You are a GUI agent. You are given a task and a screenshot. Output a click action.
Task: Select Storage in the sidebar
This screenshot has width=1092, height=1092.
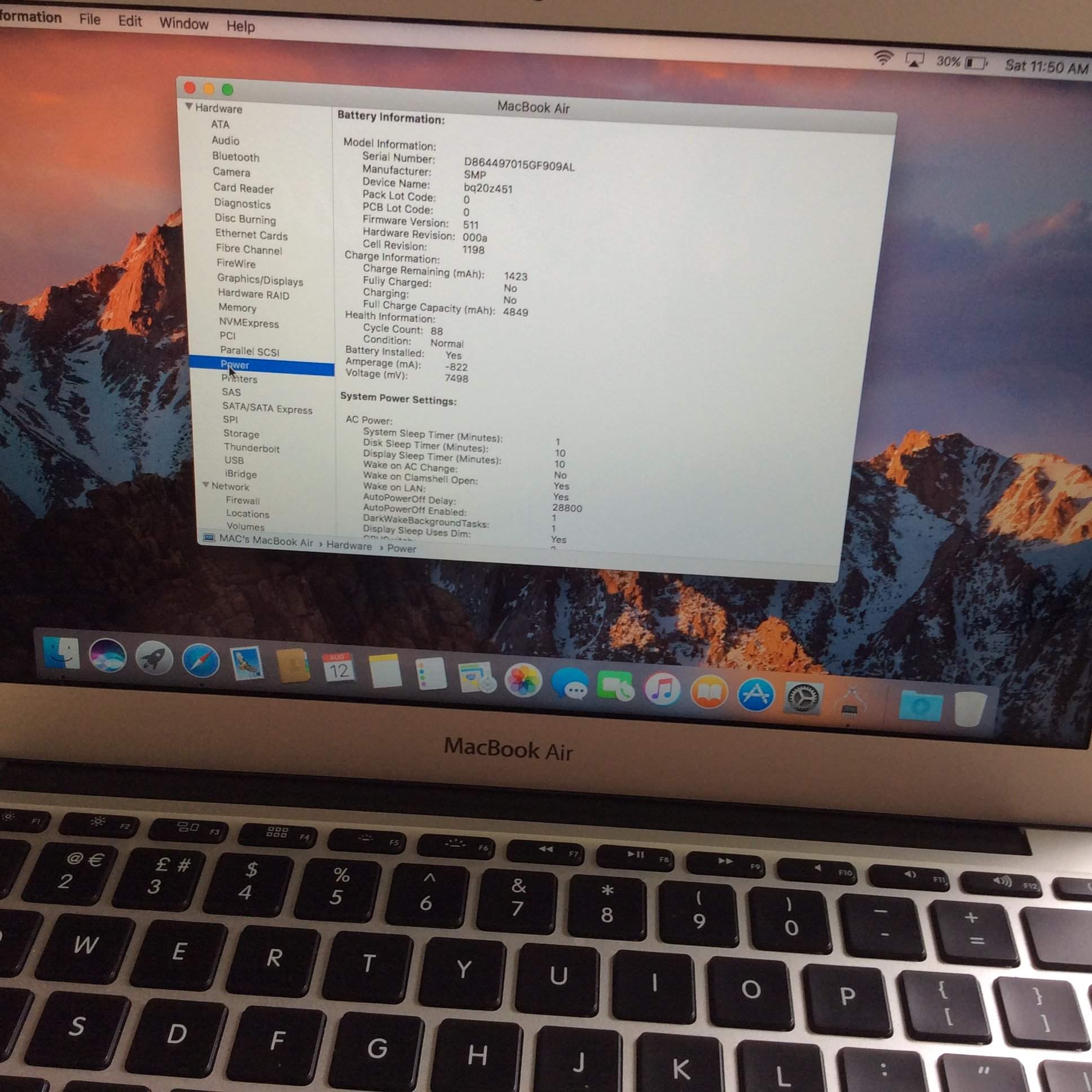pyautogui.click(x=241, y=434)
